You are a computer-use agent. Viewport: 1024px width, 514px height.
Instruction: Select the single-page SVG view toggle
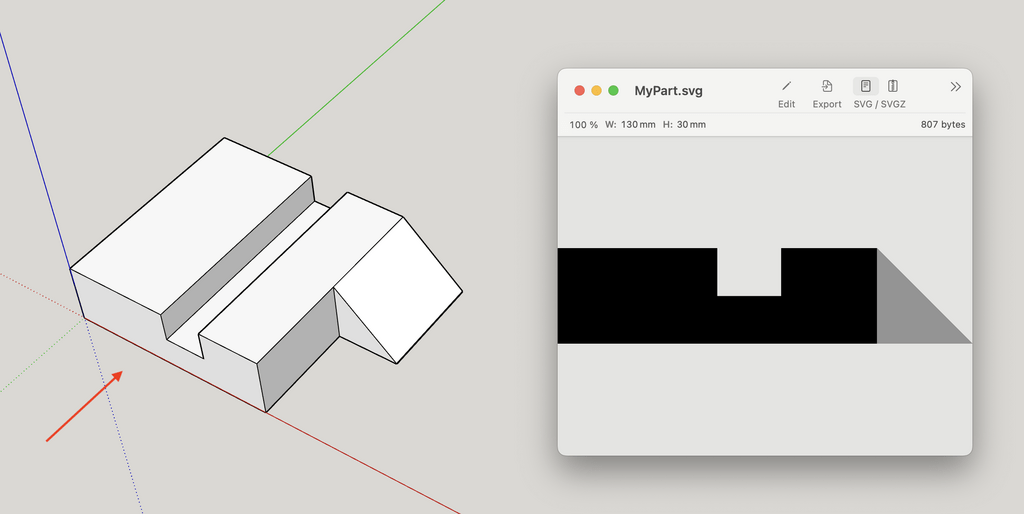pyautogui.click(x=865, y=86)
